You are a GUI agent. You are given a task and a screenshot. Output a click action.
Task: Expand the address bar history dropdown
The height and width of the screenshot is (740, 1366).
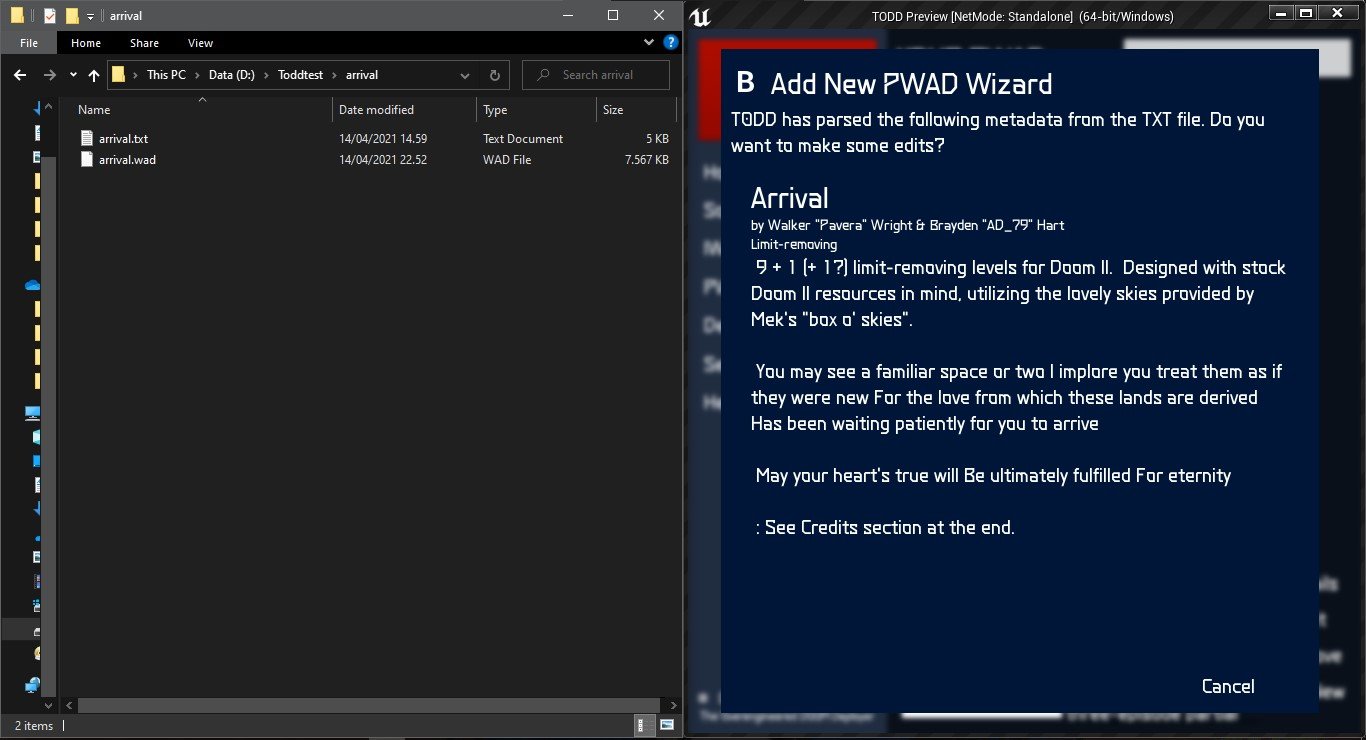tap(465, 75)
